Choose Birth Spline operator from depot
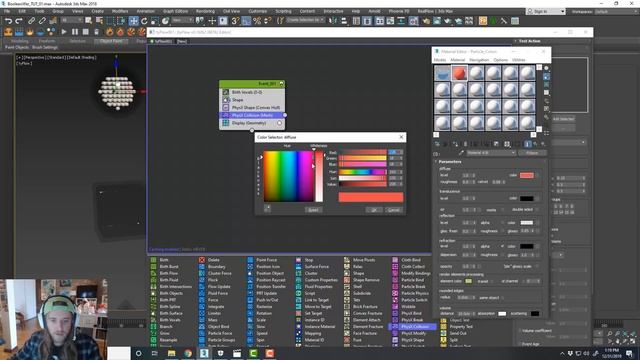 pos(166,307)
